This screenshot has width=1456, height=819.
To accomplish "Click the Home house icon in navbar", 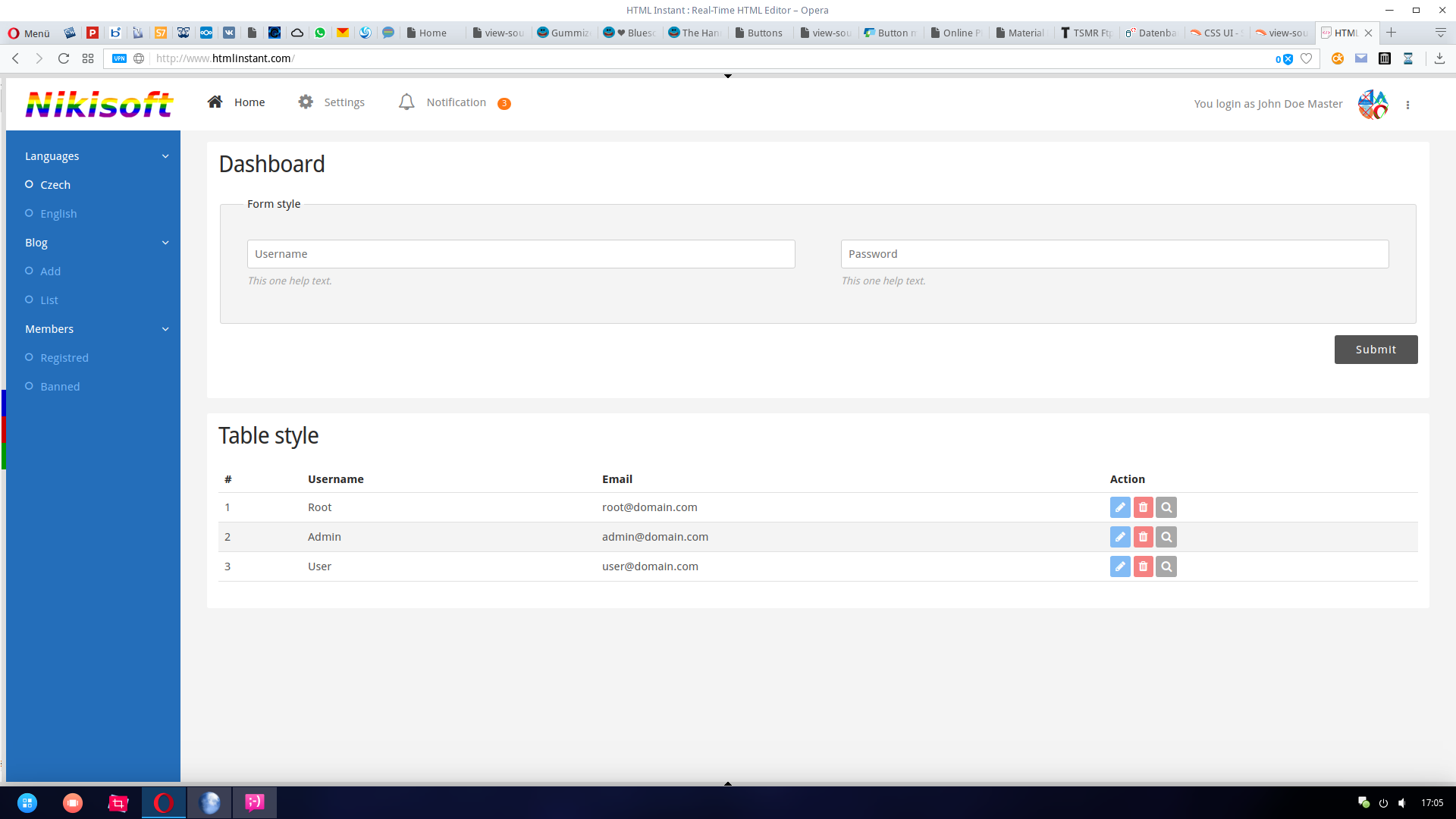I will (215, 102).
